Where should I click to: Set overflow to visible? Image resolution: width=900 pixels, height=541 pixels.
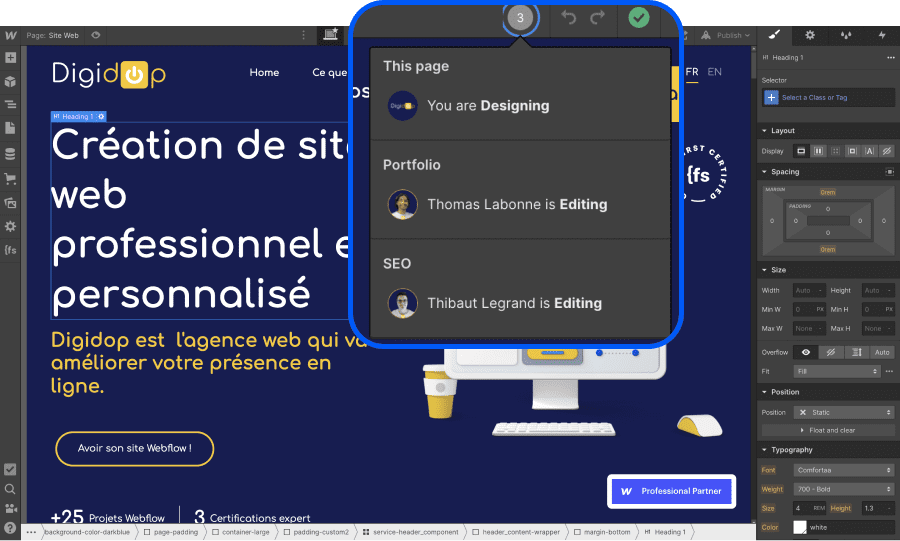pyautogui.click(x=806, y=352)
